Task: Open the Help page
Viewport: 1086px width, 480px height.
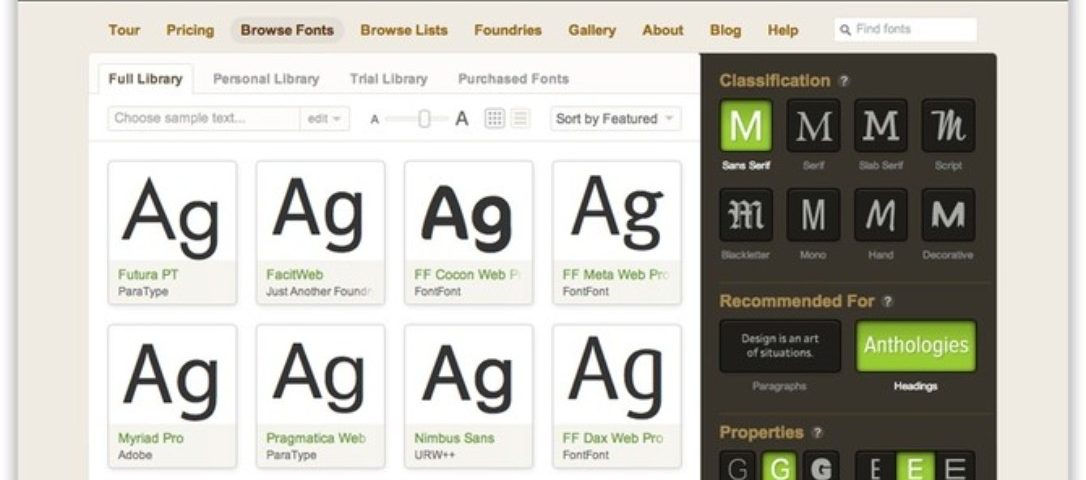Action: point(783,30)
